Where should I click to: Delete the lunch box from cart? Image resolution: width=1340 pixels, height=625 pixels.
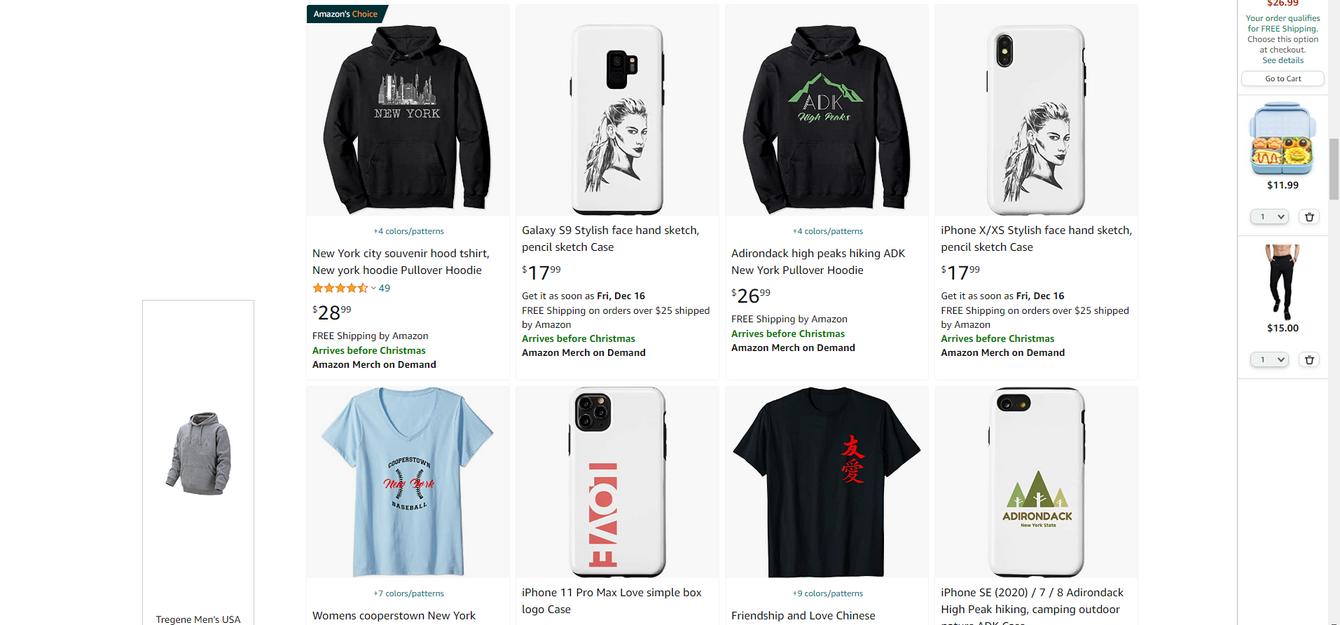pos(1309,217)
